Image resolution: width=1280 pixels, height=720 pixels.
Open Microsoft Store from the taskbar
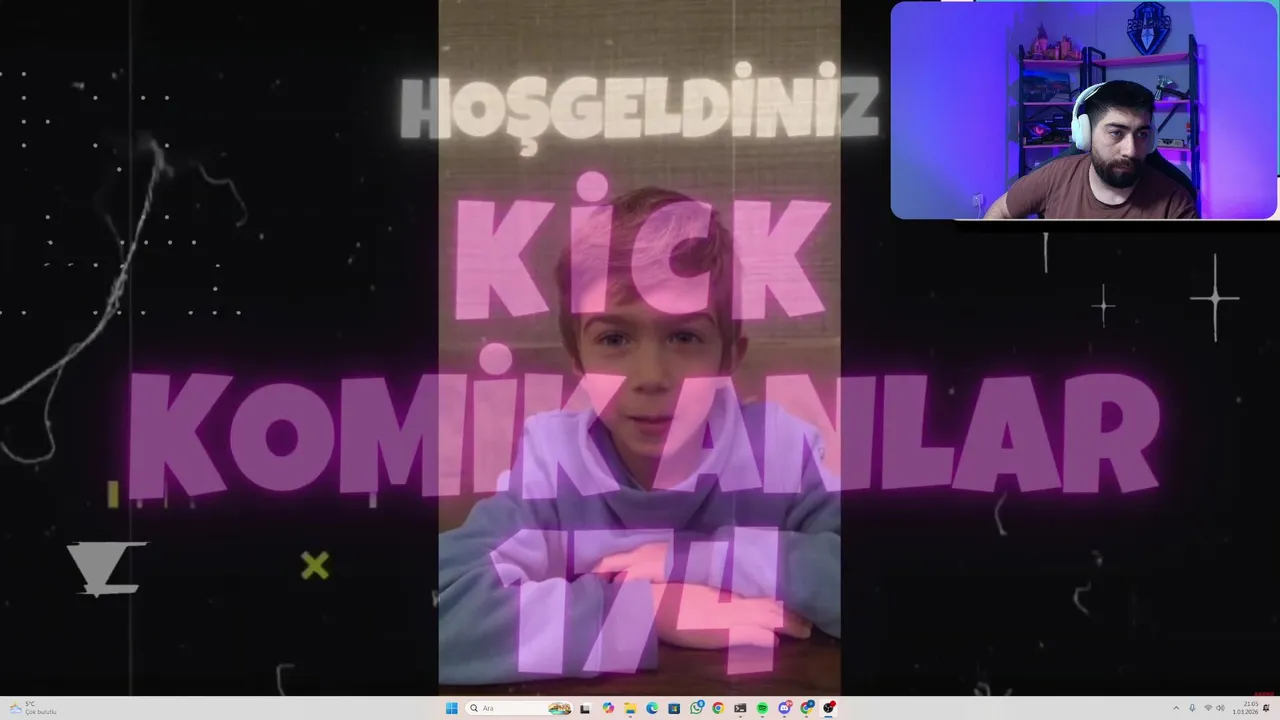click(674, 708)
